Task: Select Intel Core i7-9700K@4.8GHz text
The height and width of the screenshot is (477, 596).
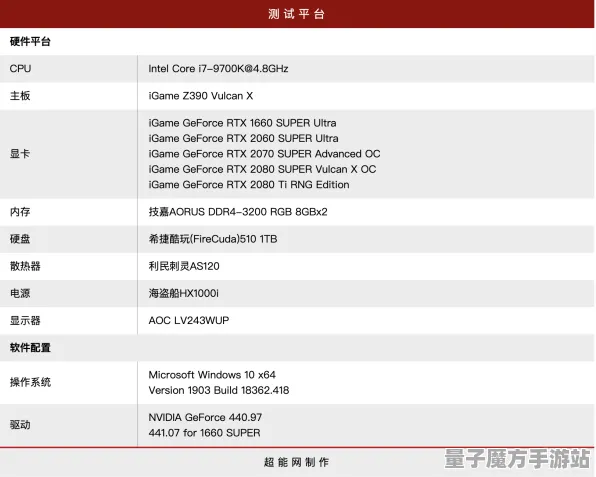Action: [218, 68]
